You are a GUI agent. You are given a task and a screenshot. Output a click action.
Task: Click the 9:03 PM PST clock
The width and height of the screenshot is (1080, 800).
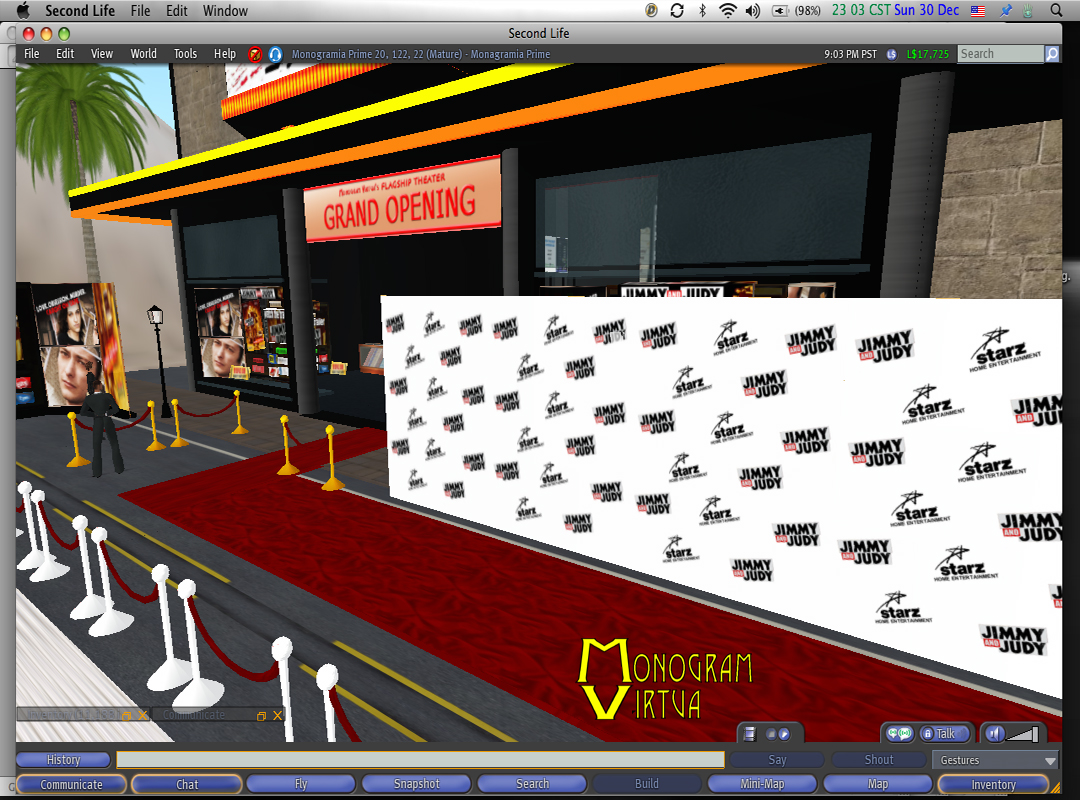[851, 54]
